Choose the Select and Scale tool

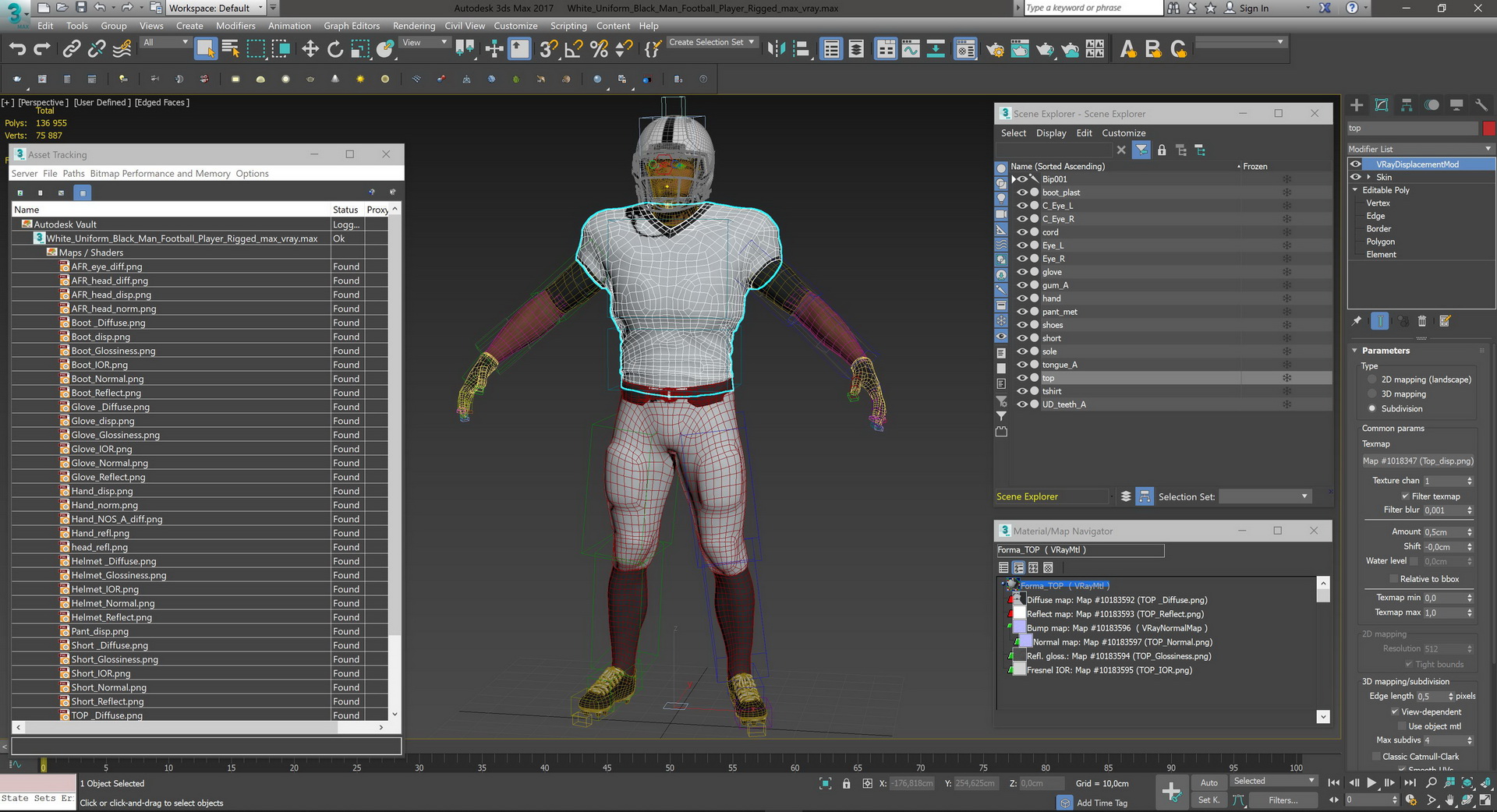(359, 49)
